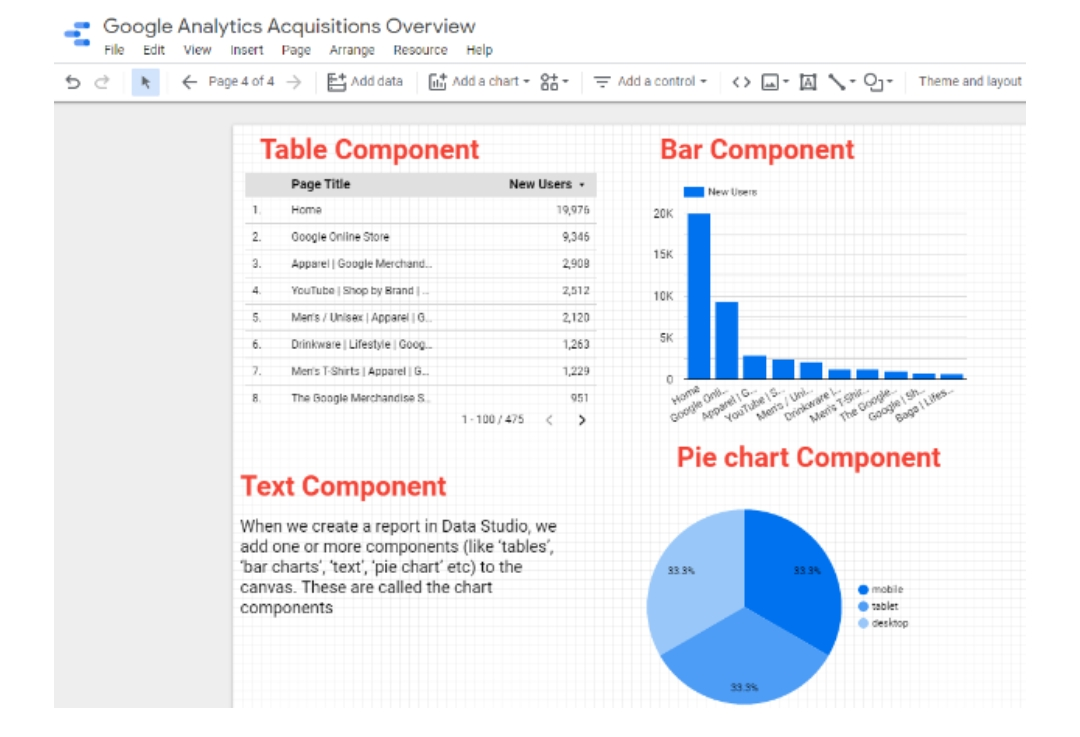
Task: Select the Google Online Store table row
Action: coord(420,237)
